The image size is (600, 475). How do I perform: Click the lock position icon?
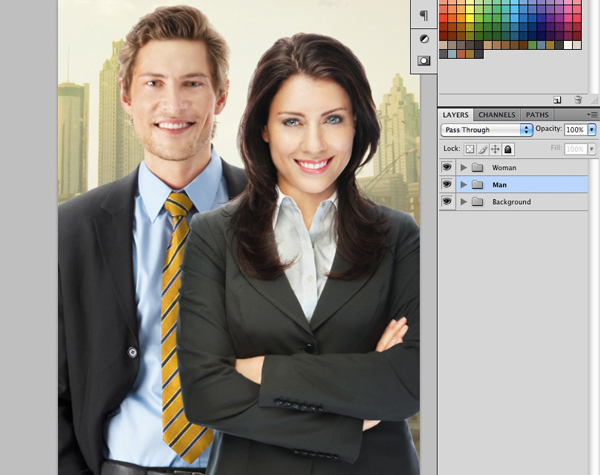(x=495, y=149)
